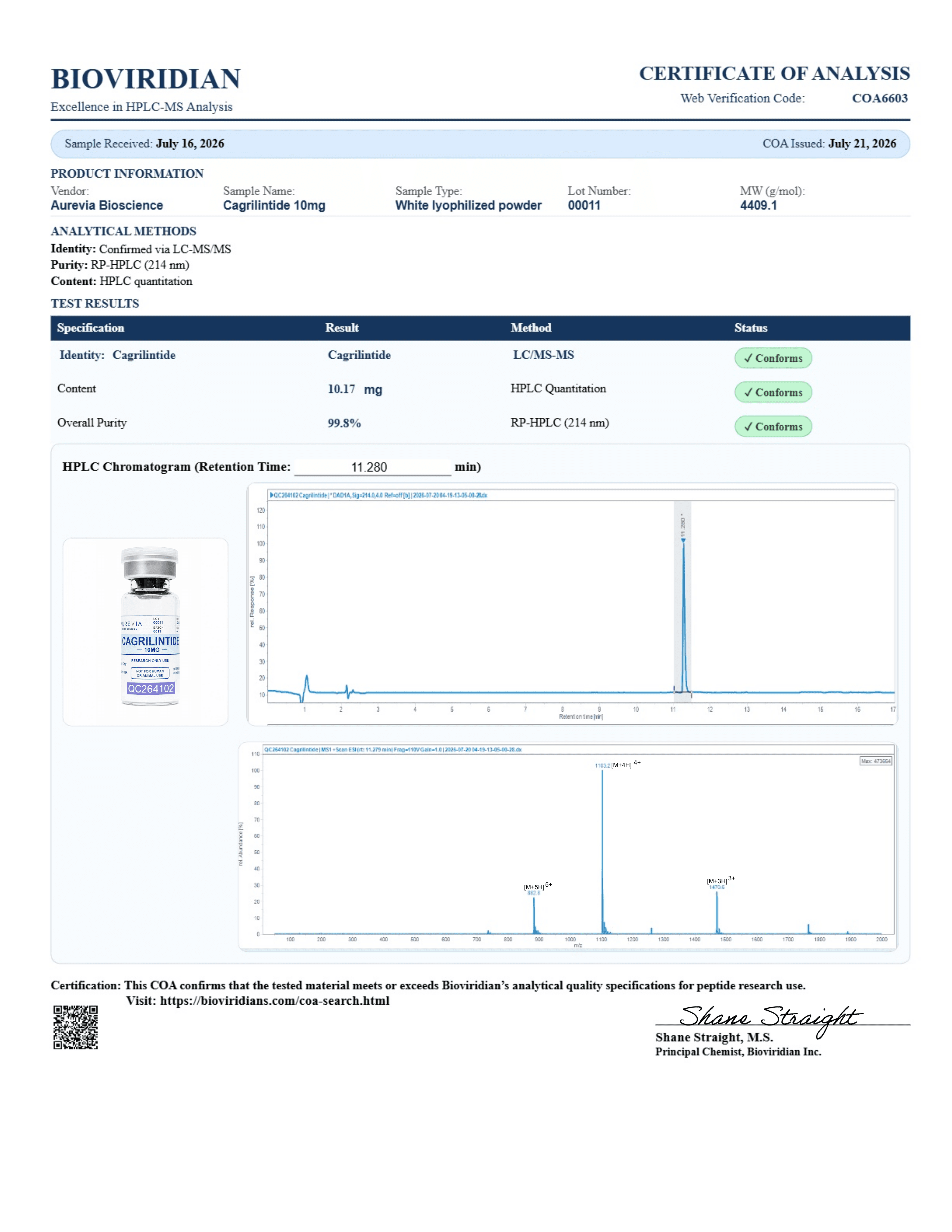Open the bioviridians.com/coa-search.html link
The width and height of the screenshot is (952, 1232).
(275, 1001)
